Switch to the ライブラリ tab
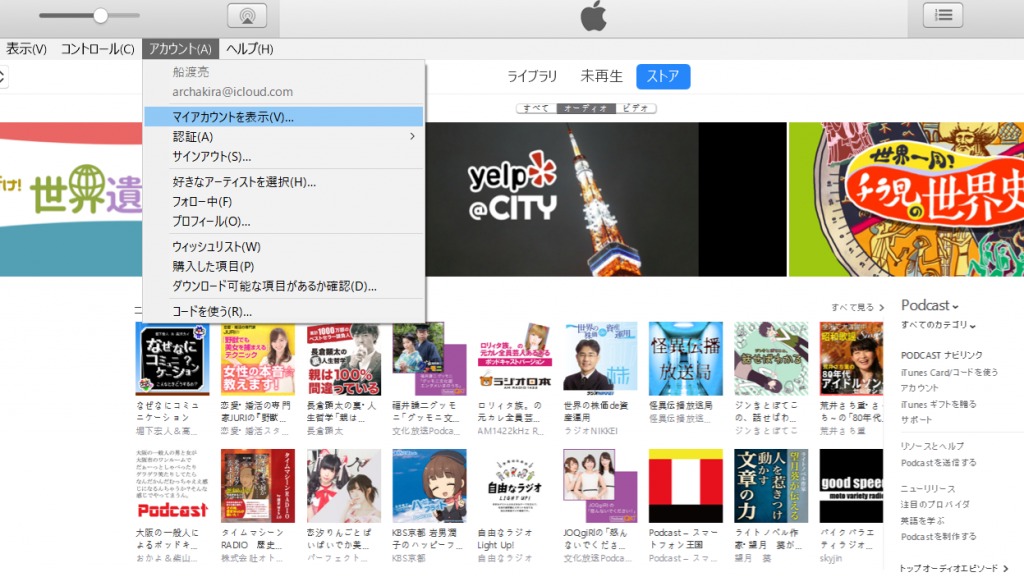 click(x=532, y=76)
